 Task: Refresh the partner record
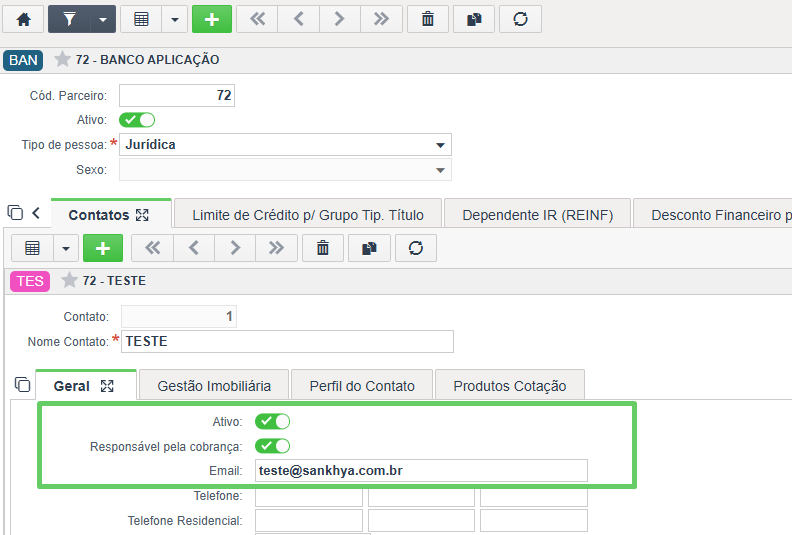coord(520,19)
